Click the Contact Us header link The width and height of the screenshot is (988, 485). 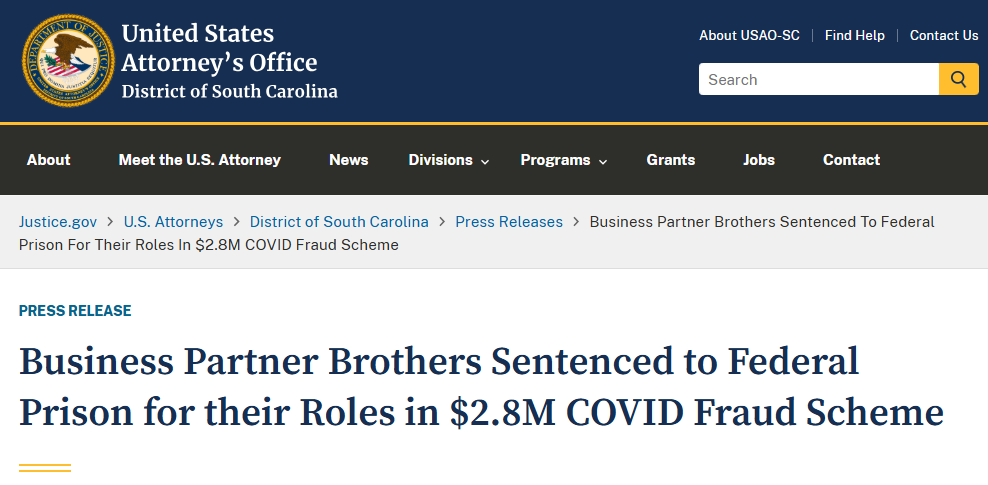click(944, 36)
